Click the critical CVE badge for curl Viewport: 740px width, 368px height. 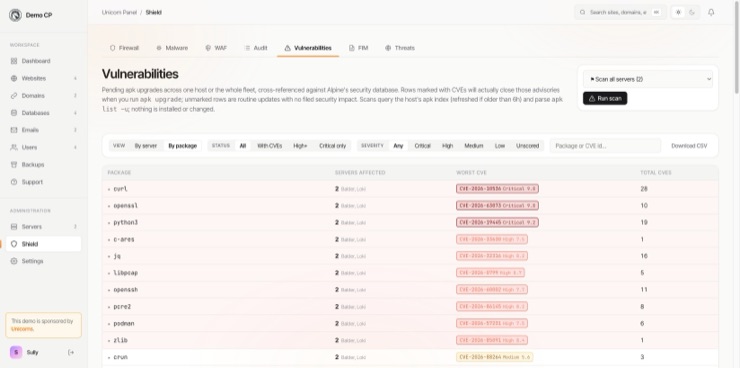point(497,189)
